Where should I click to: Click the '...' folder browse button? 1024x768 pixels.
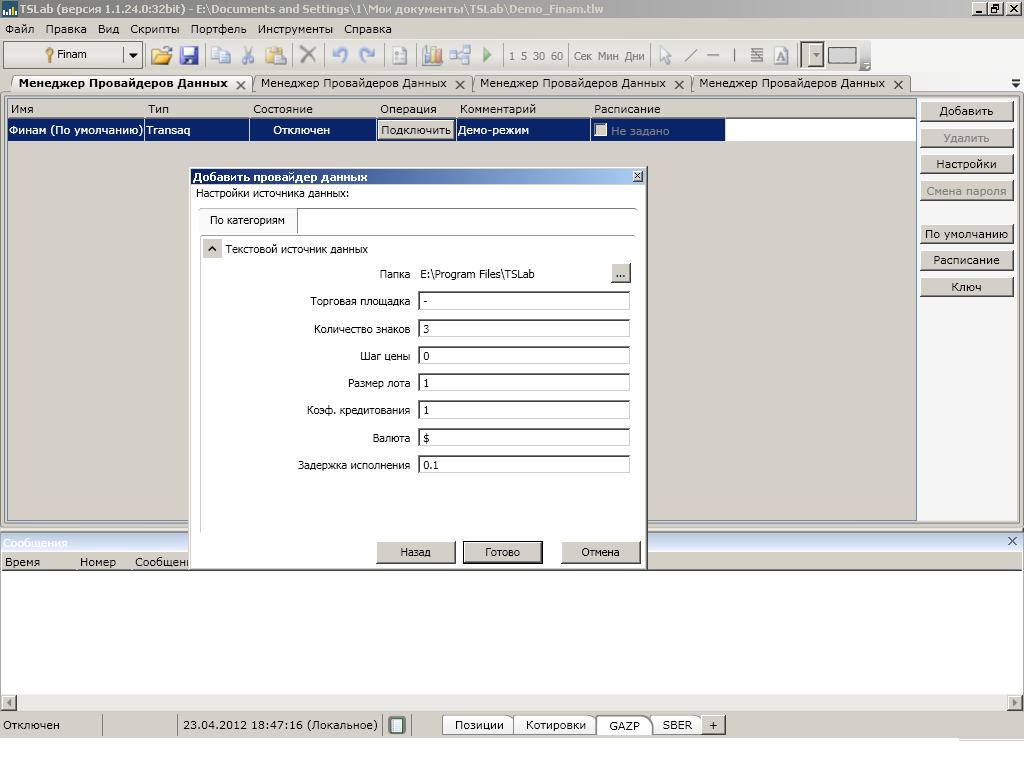point(620,273)
